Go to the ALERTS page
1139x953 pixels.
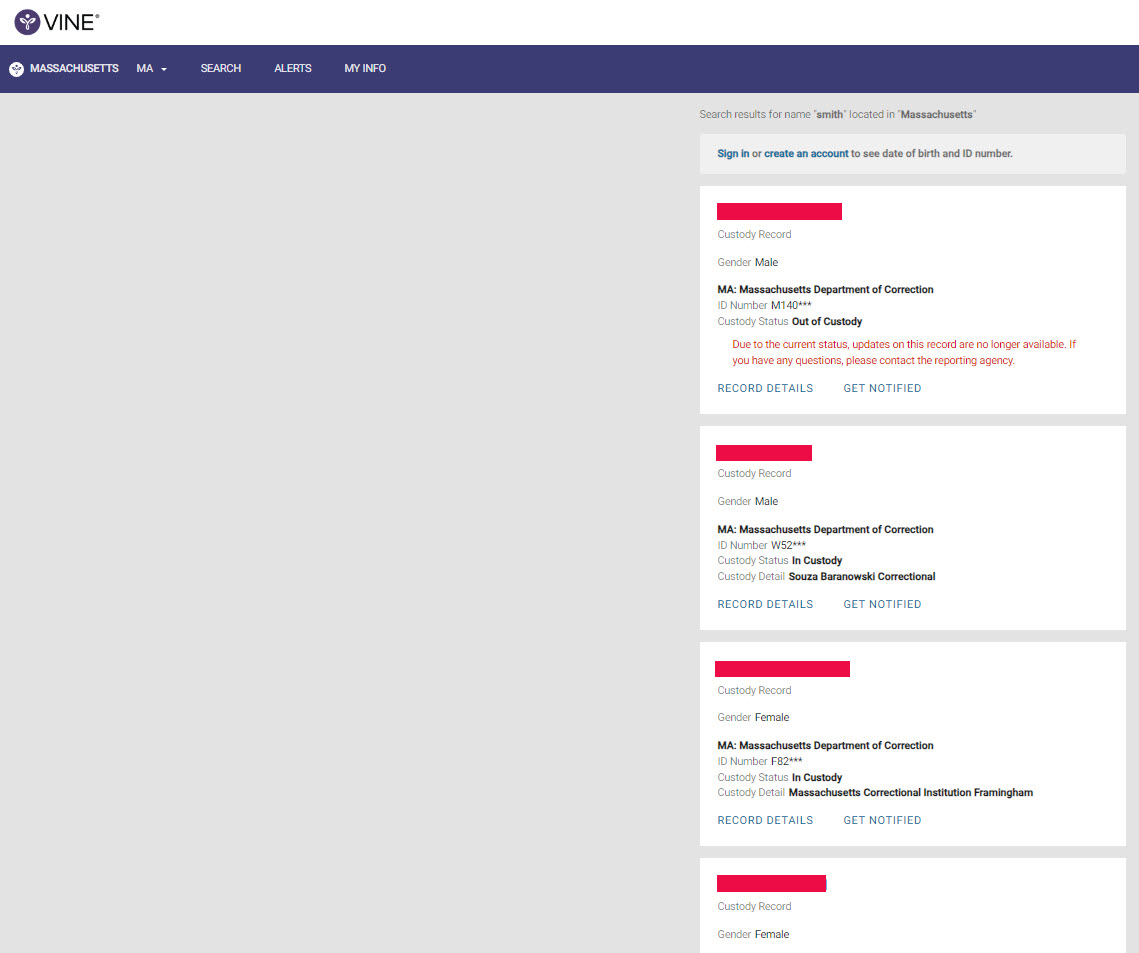coord(293,69)
